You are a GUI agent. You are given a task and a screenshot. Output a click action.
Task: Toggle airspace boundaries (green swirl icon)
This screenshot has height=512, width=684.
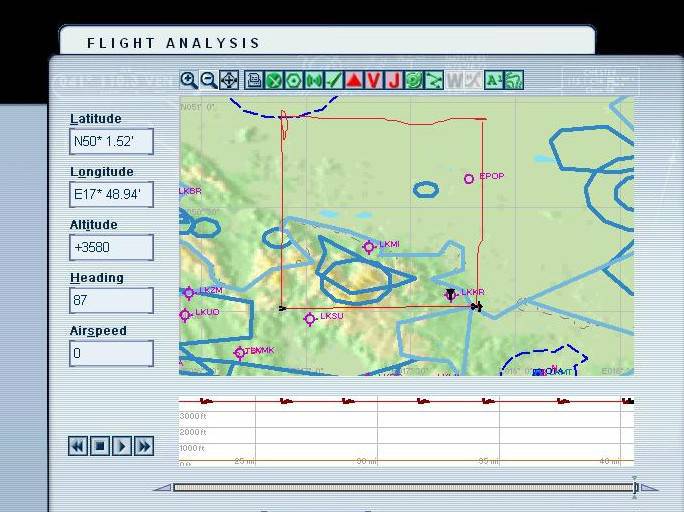point(414,80)
